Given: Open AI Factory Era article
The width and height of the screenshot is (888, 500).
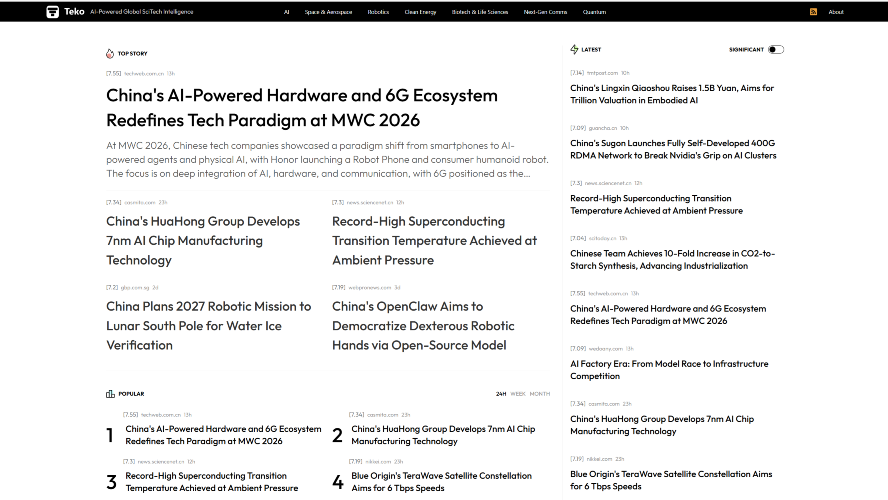Looking at the screenshot, I should click(669, 370).
